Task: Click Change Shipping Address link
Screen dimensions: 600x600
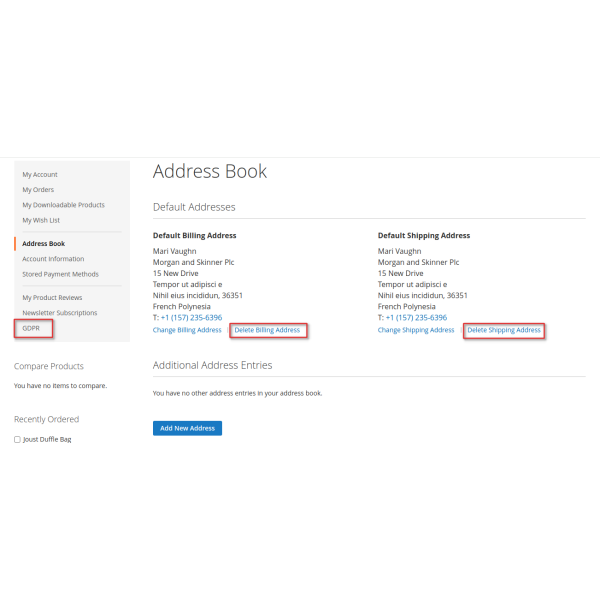Action: pyautogui.click(x=416, y=330)
